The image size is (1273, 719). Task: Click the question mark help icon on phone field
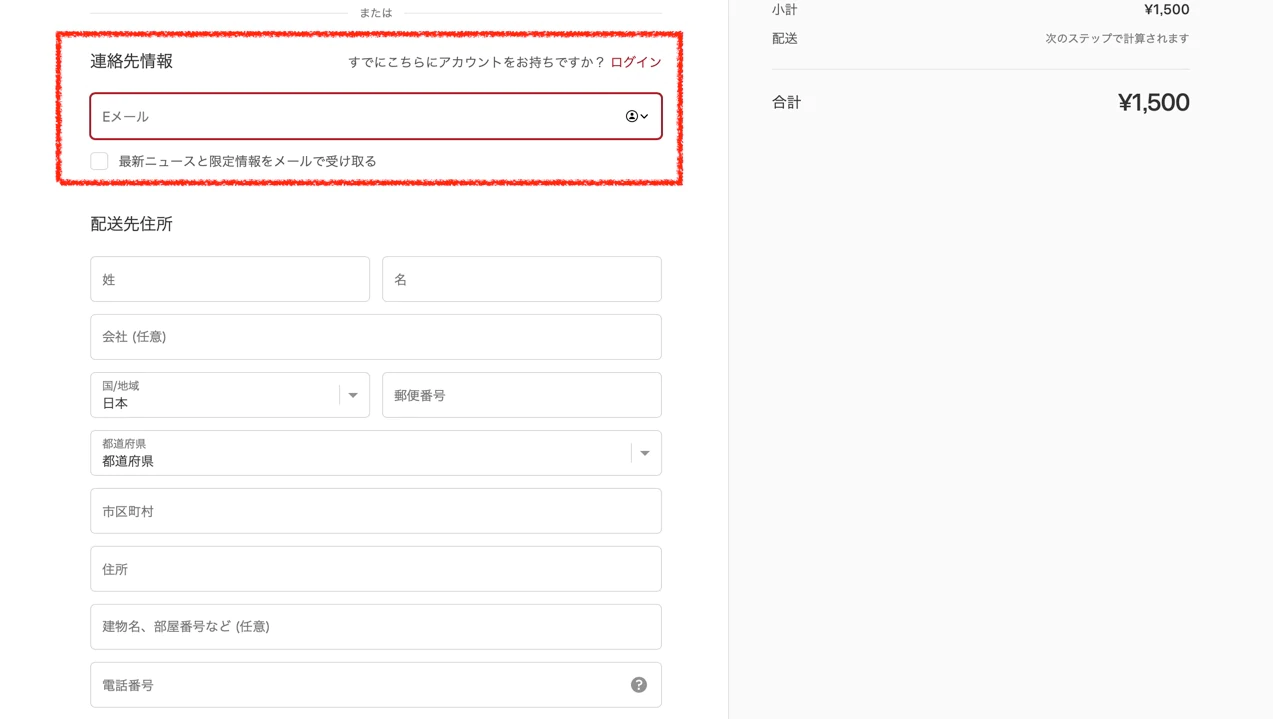click(x=639, y=684)
